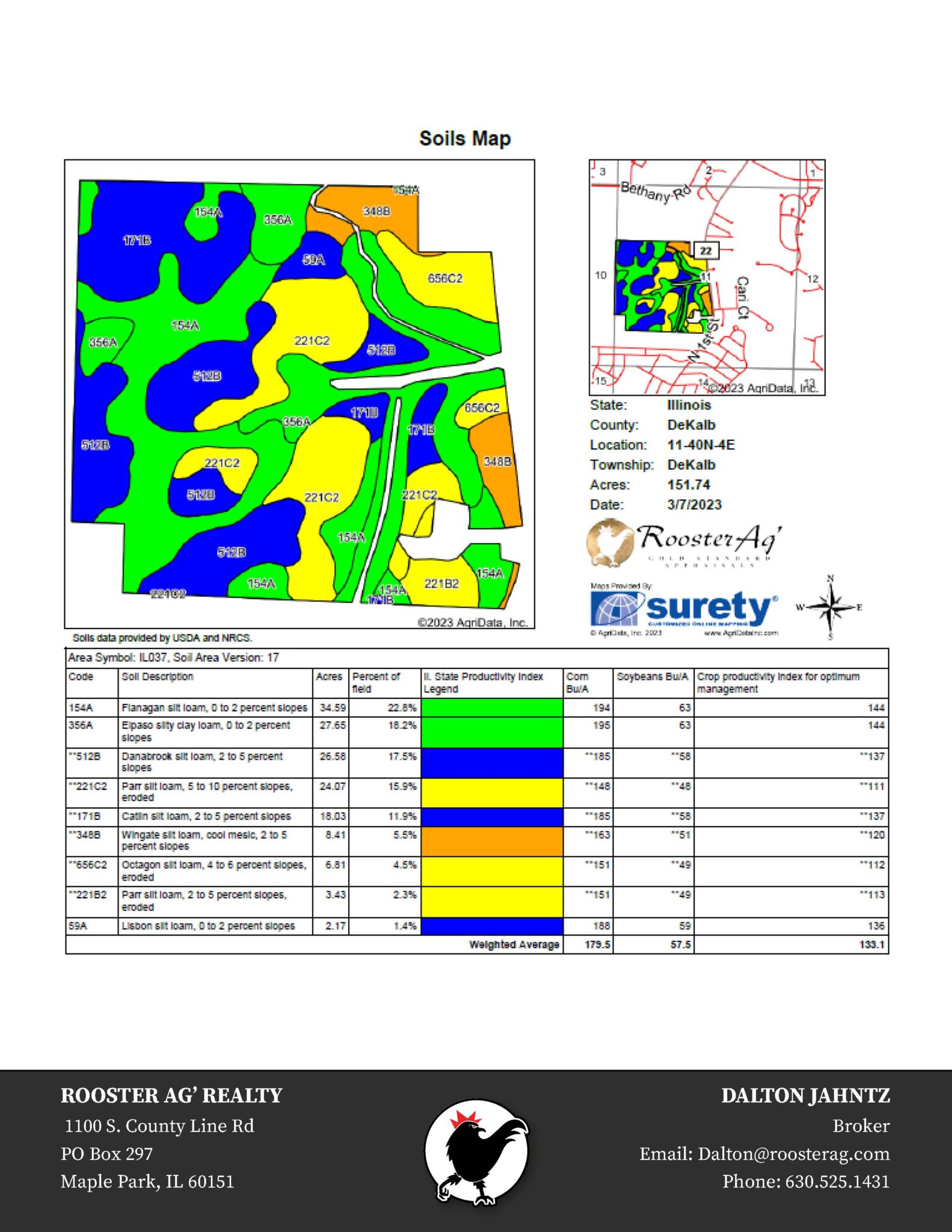This screenshot has height=1232, width=952.
Task: Click the 221B2 label on the soils map
Action: coord(441,584)
